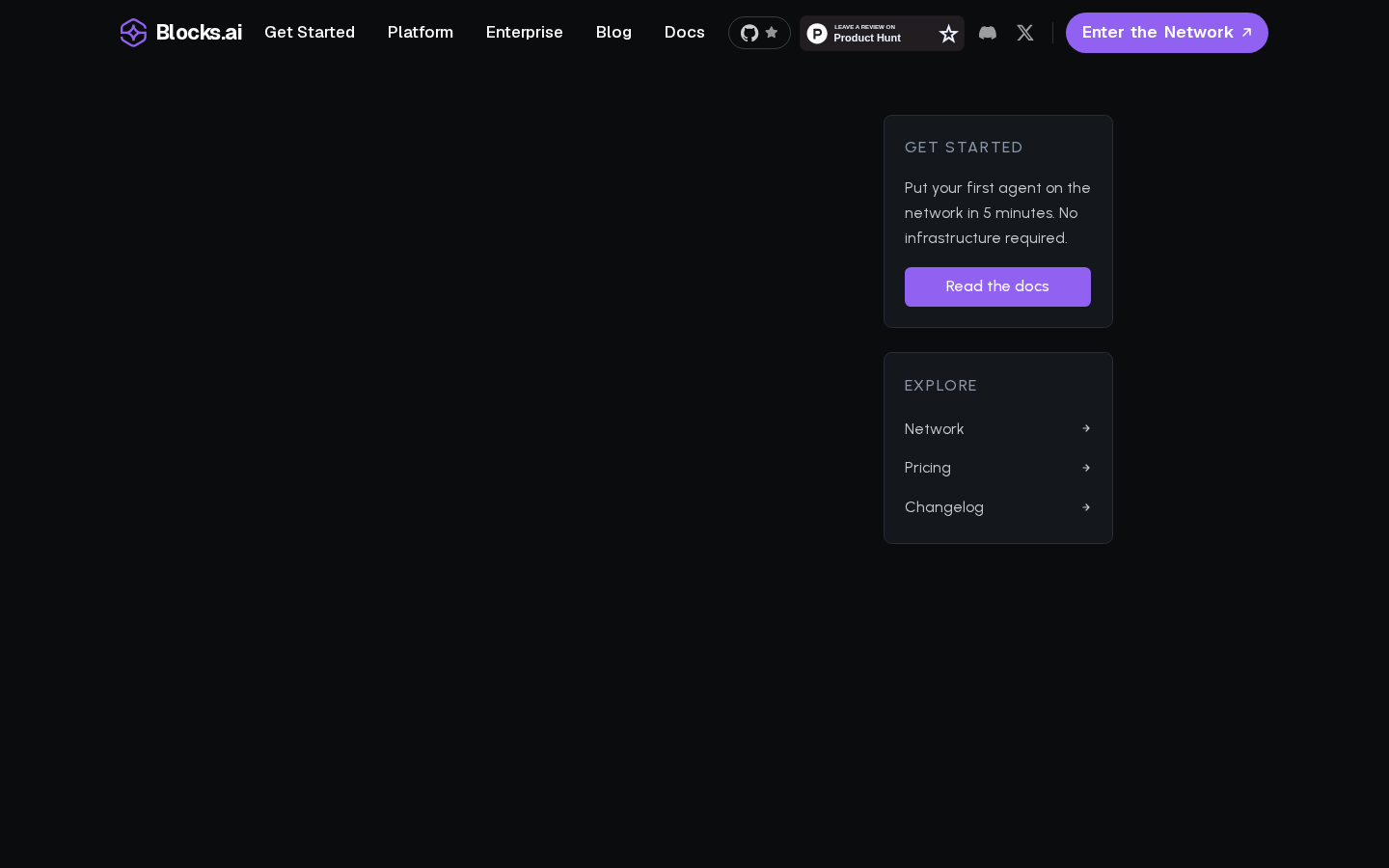This screenshot has height=868, width=1389.
Task: Open the Discord icon link
Action: [988, 33]
